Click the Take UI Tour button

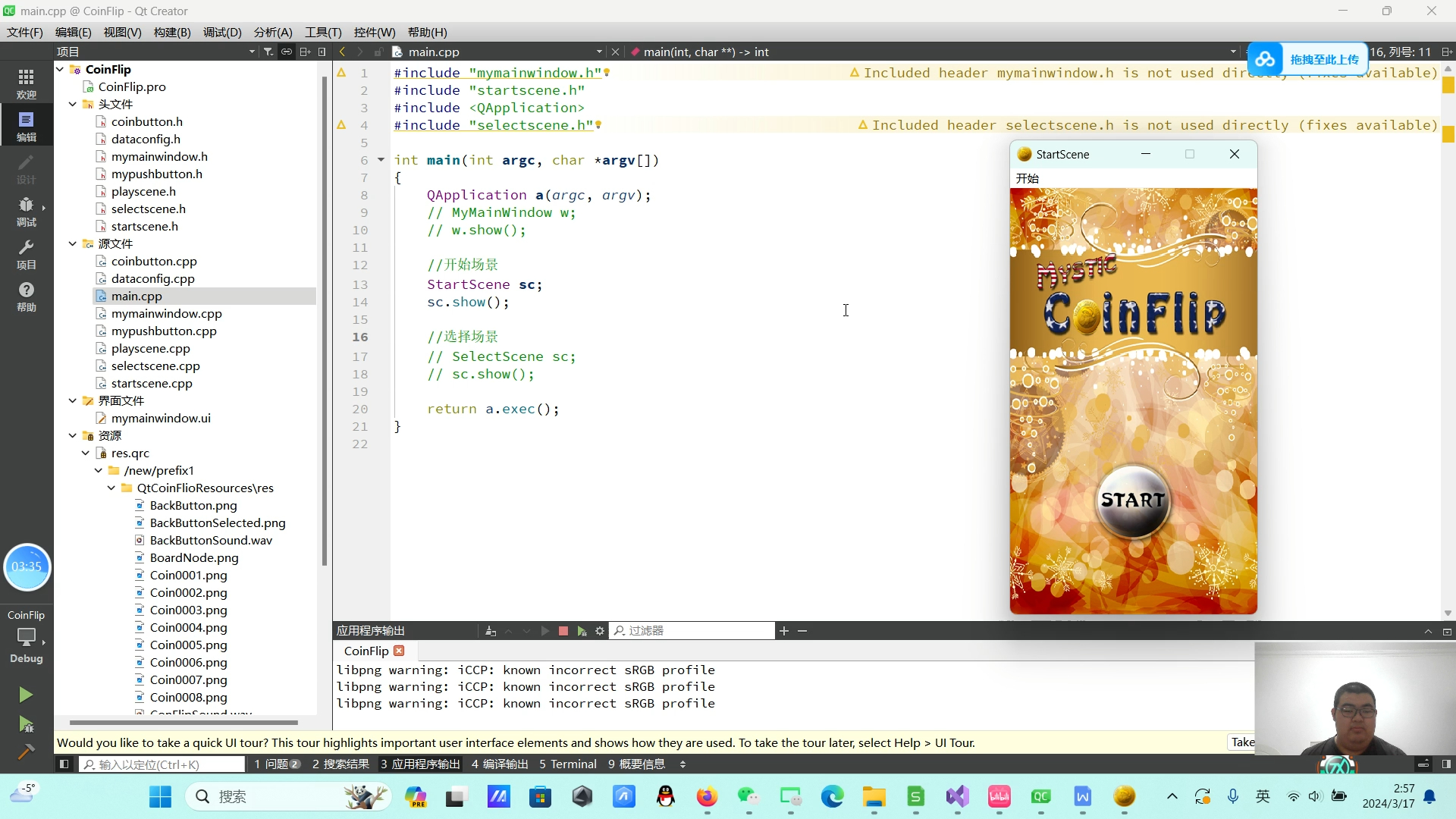click(1241, 742)
